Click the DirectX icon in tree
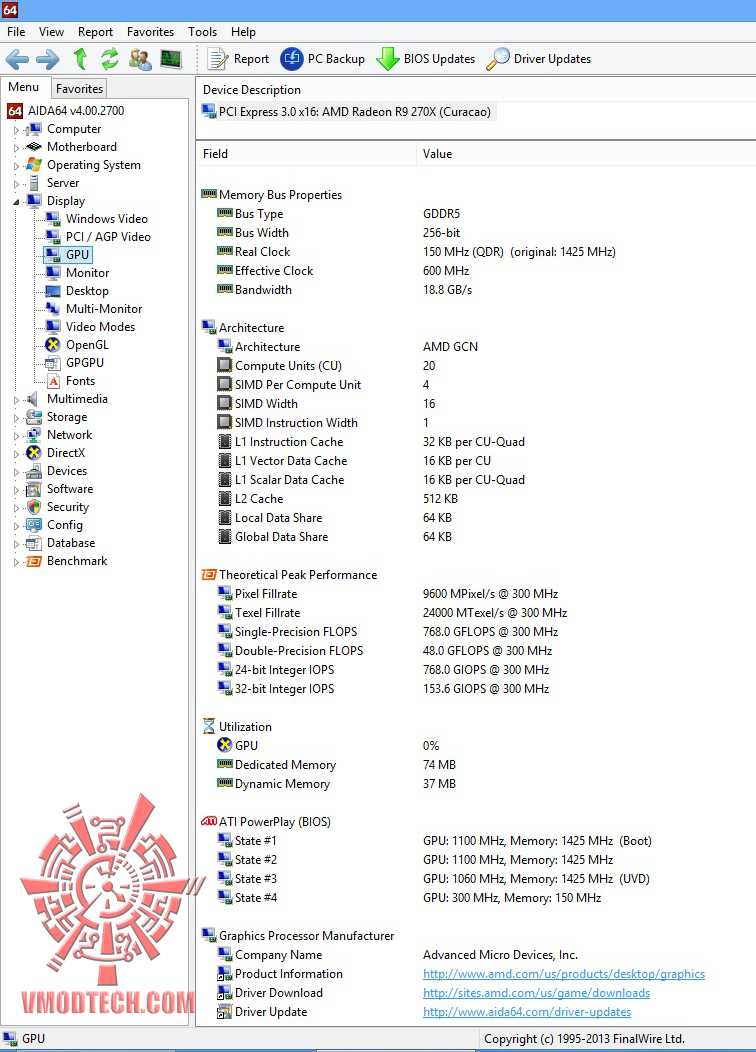The height and width of the screenshot is (1052, 756). click(34, 453)
